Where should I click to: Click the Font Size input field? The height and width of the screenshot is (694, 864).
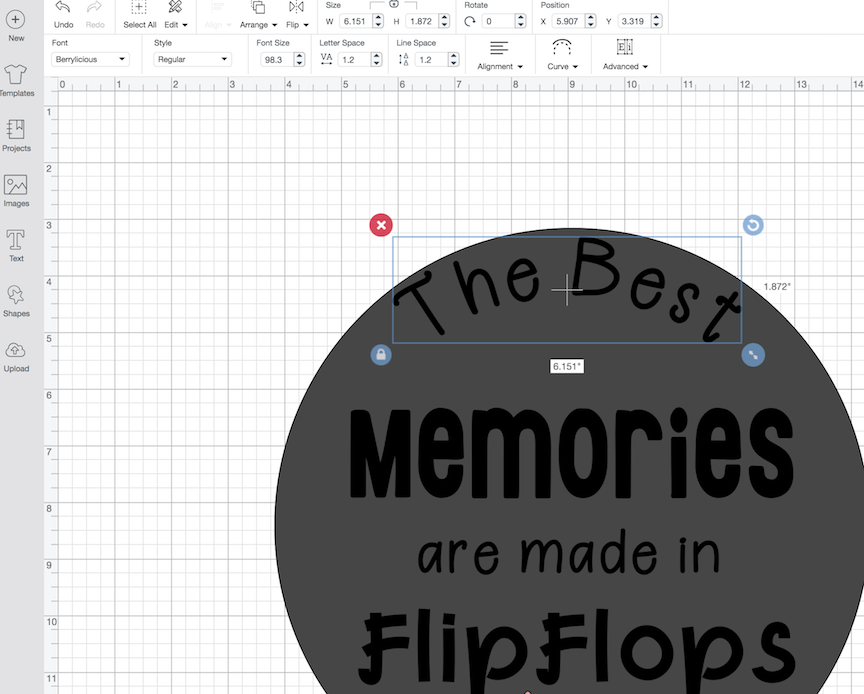coord(277,60)
